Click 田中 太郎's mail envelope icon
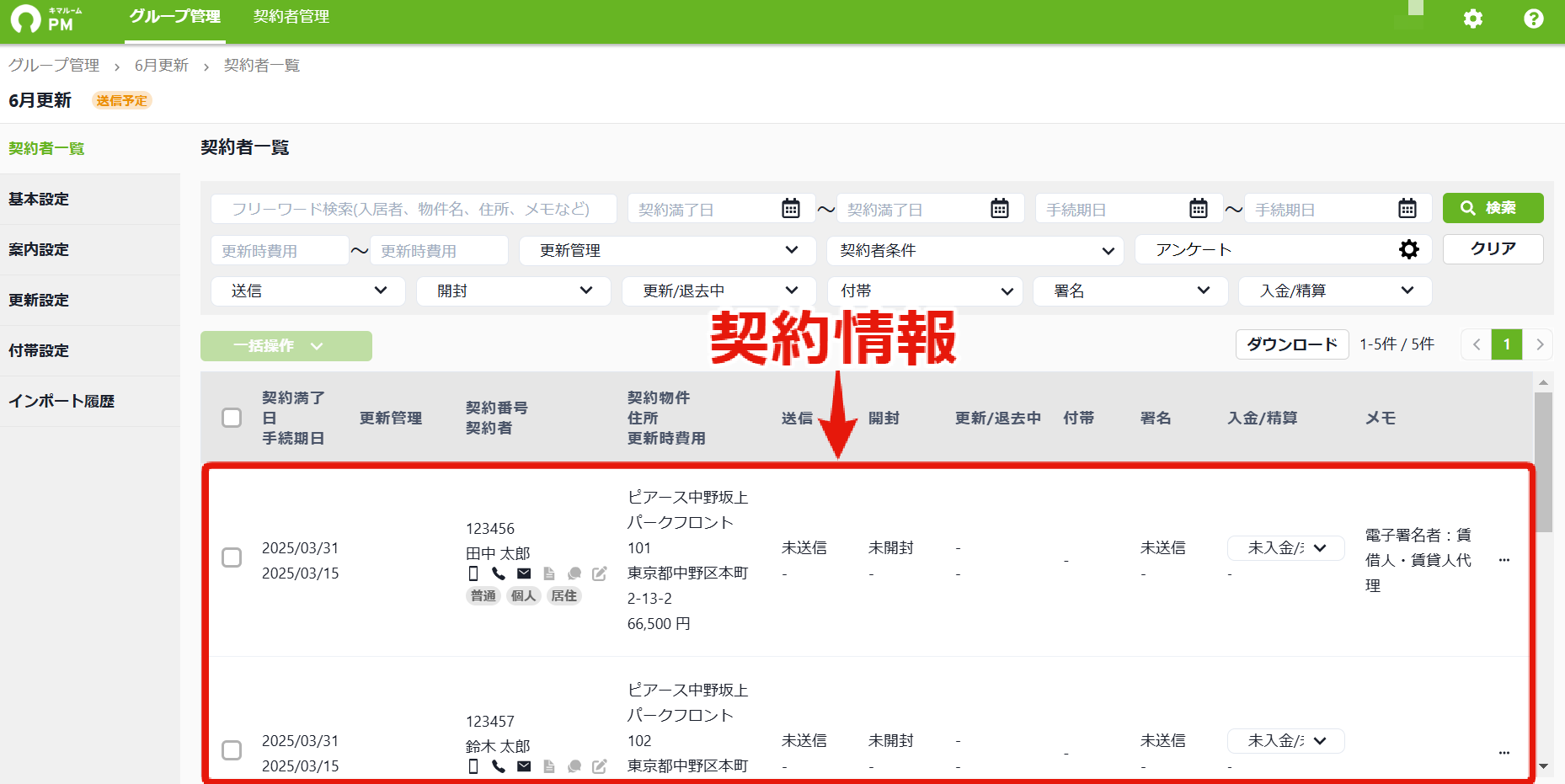1565x784 pixels. click(x=524, y=573)
